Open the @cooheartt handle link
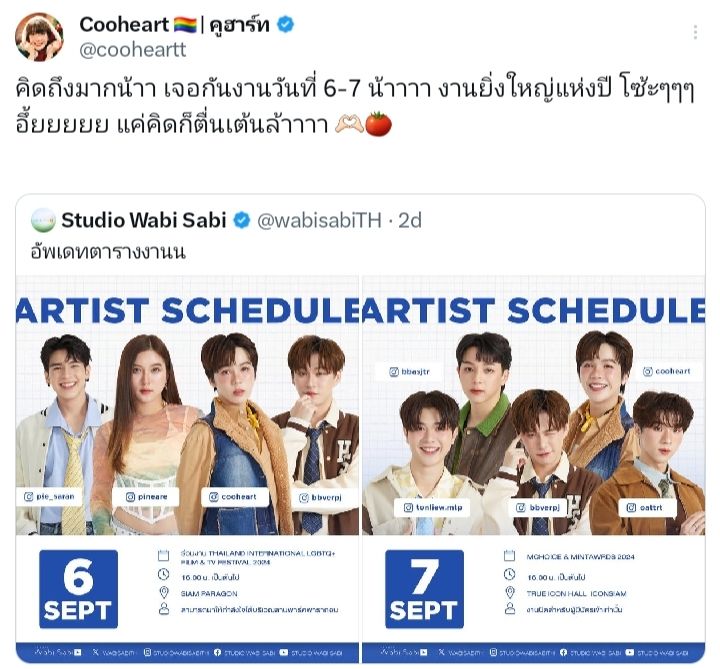 pos(133,50)
